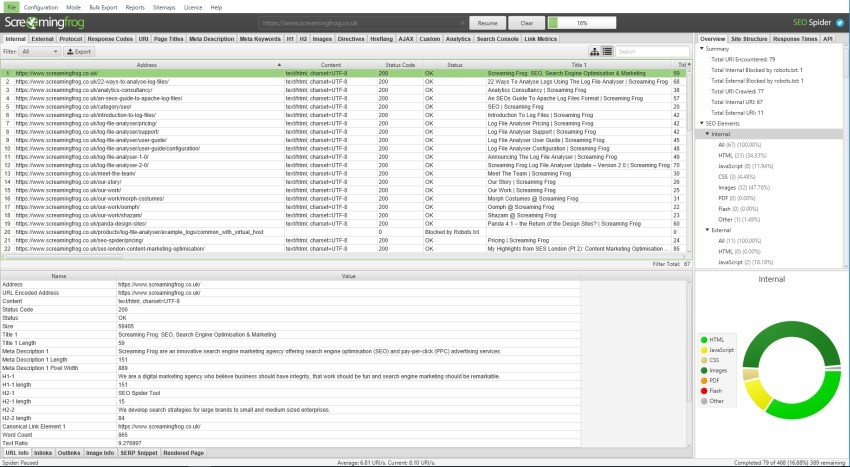Collapse the Summary section
The image size is (850, 467).
[701, 49]
